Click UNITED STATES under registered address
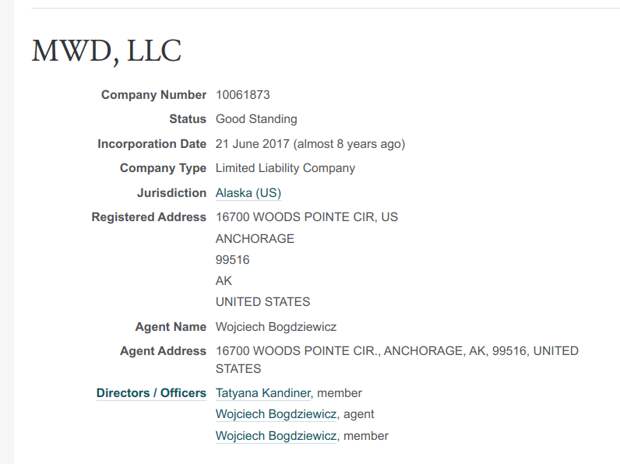The height and width of the screenshot is (464, 620). click(263, 302)
